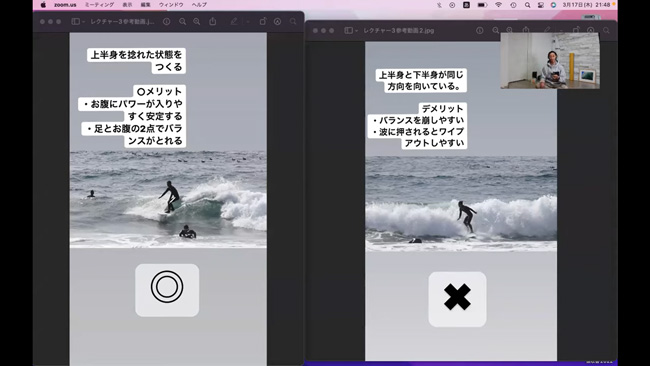This screenshot has height=366, width=650.
Task: Show Markup toolbar in left Preview window
Action: pyautogui.click(x=277, y=22)
